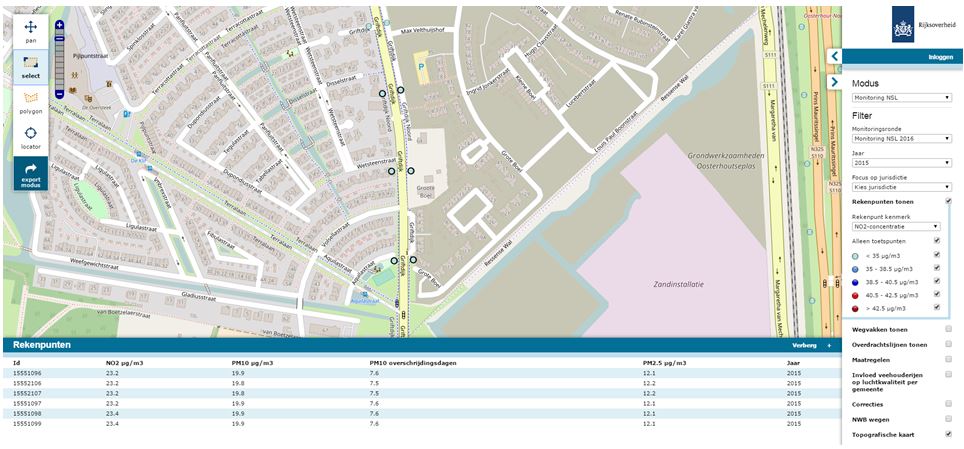Open the Jaar 2015 dropdown
The image size is (964, 449).
pyautogui.click(x=900, y=162)
